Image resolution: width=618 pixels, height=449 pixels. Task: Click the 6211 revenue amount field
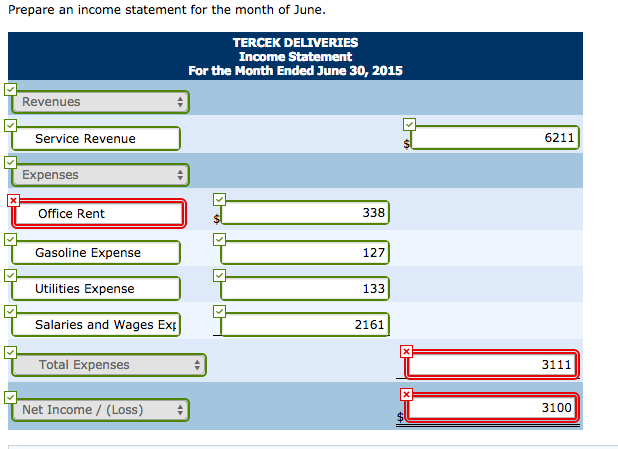coord(495,138)
